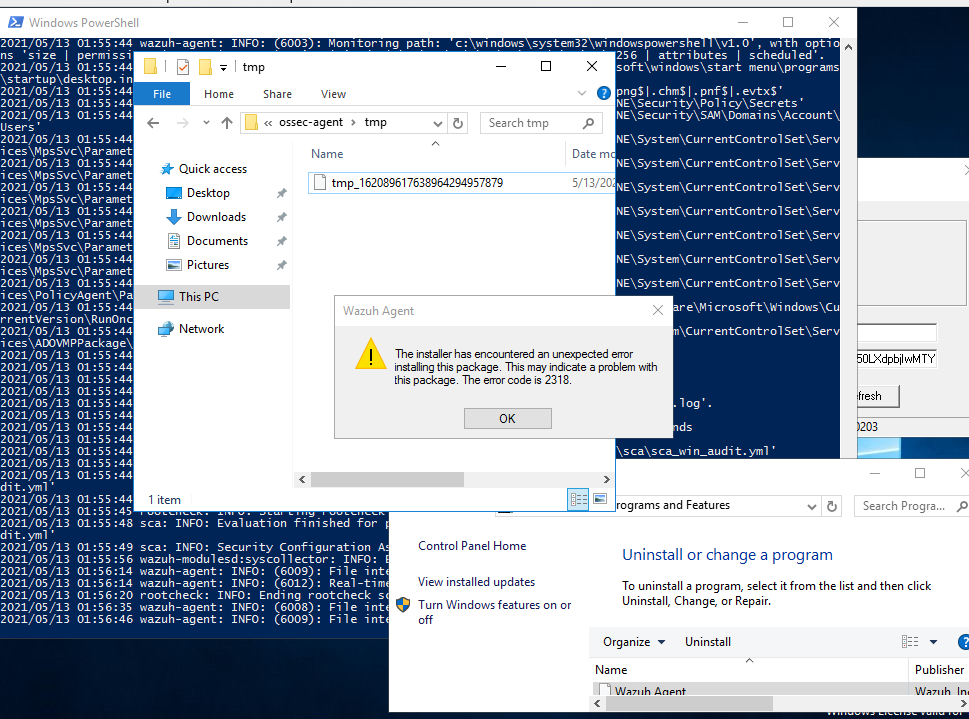The width and height of the screenshot is (969, 719).
Task: Select Quick access in the navigation pane
Action: click(212, 169)
